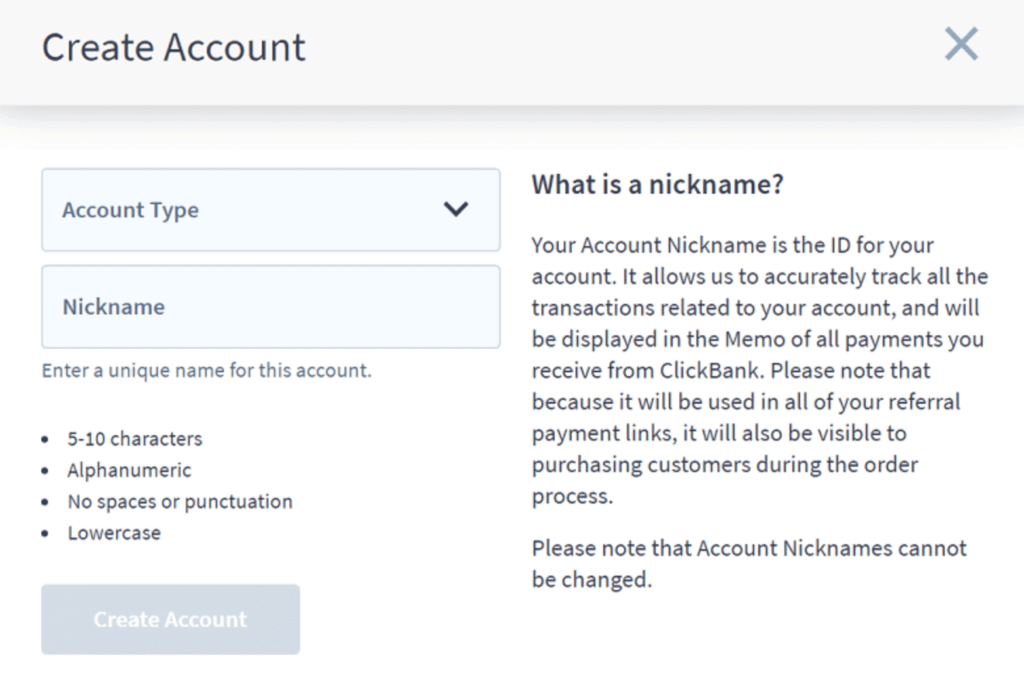
Task: Open the Account Type dropdown
Action: 271,210
